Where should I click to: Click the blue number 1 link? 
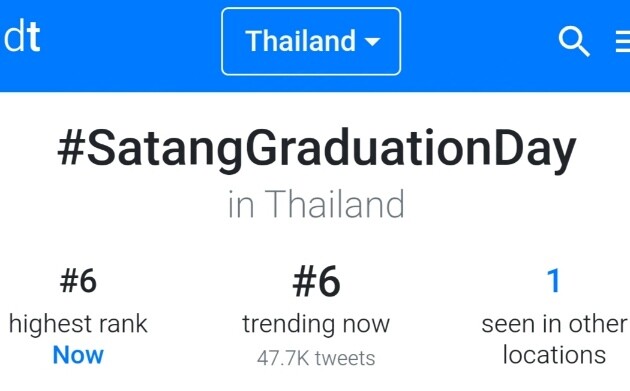(x=554, y=280)
